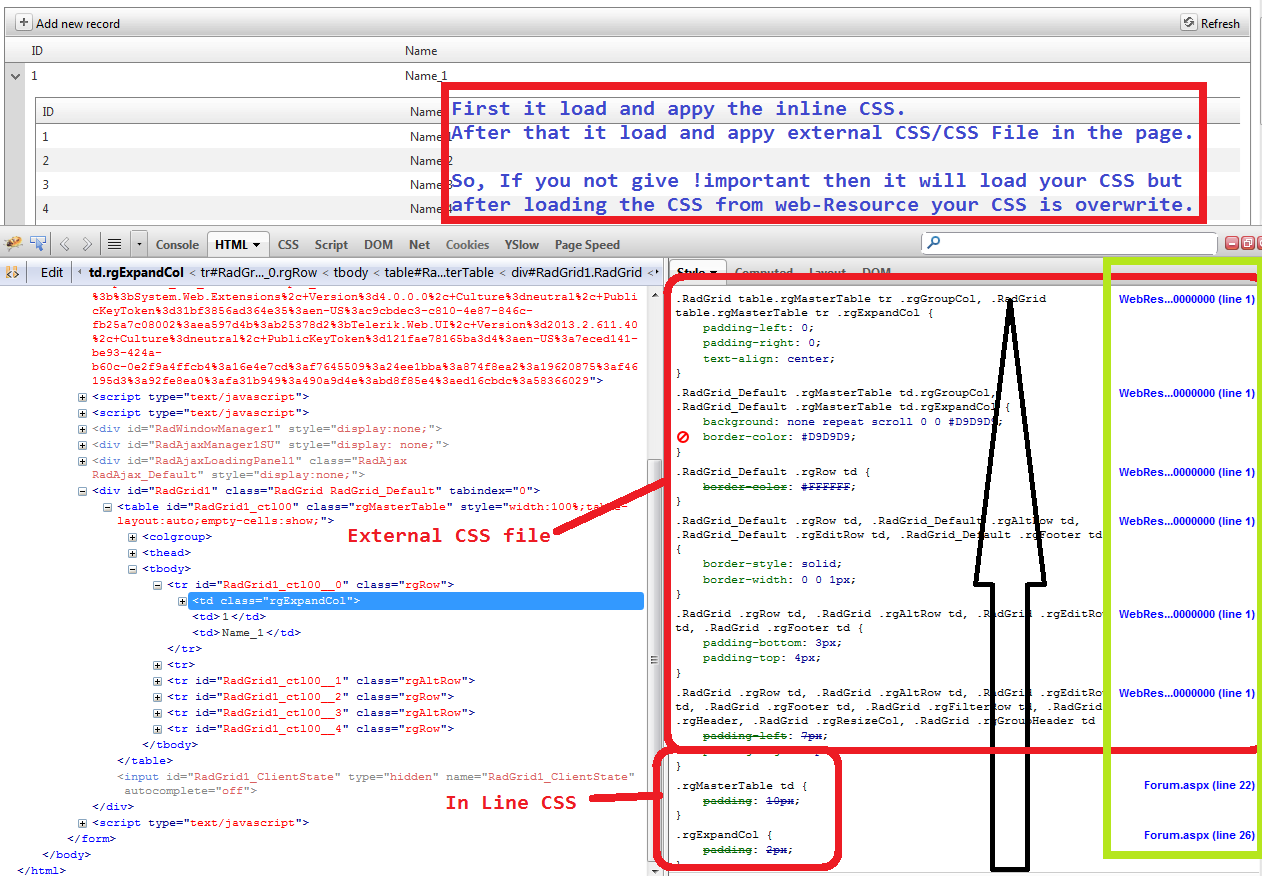Select the highlighted td class rgExpandCol line

[x=417, y=601]
